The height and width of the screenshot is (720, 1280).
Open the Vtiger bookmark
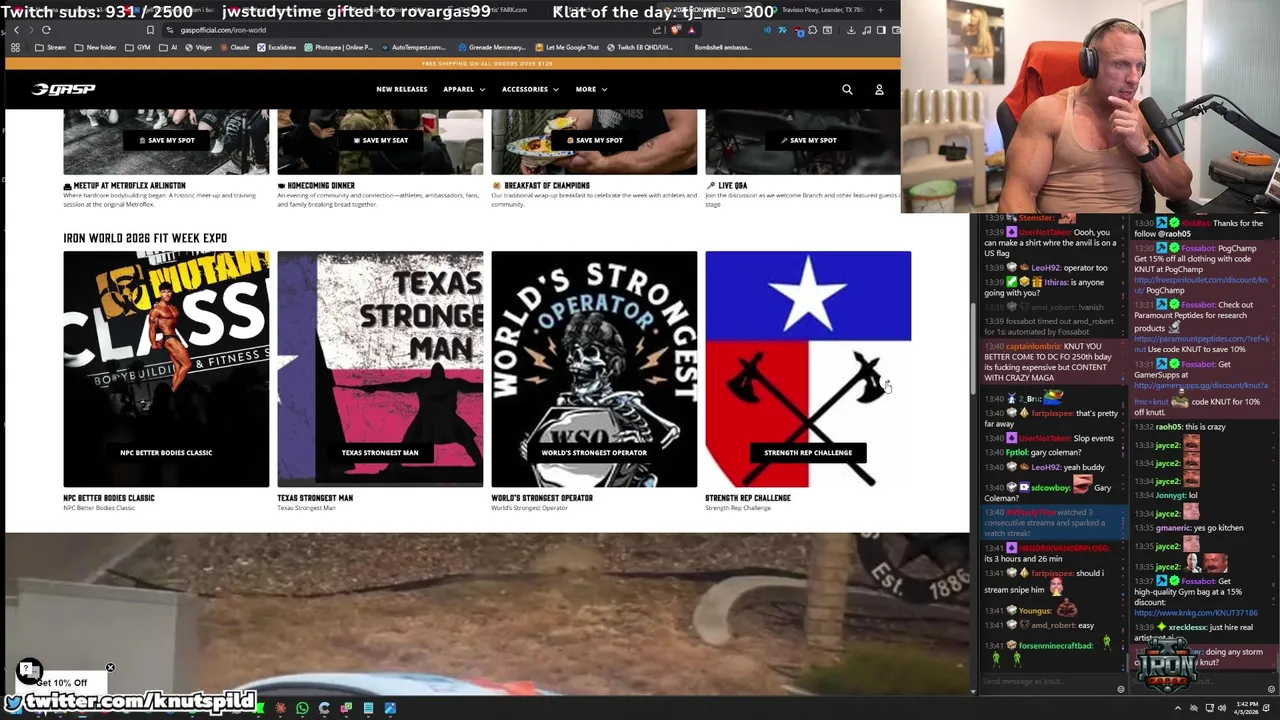point(198,47)
